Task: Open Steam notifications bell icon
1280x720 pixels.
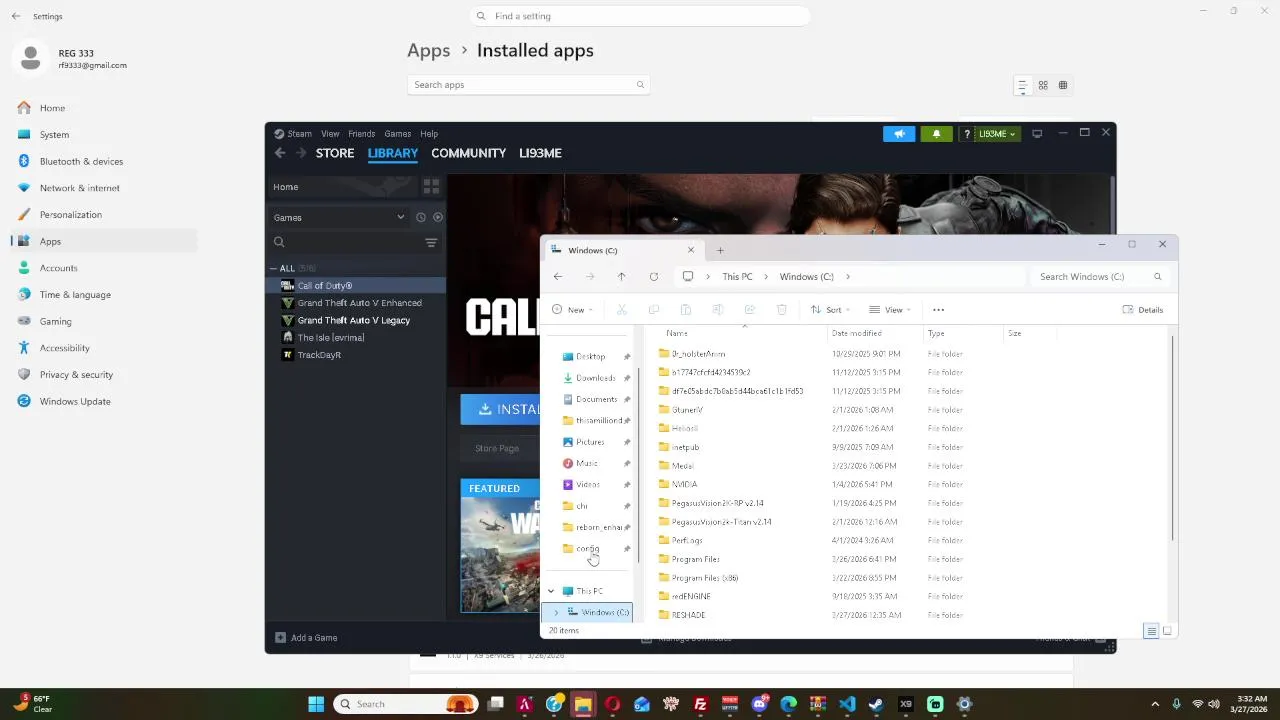Action: (936, 133)
